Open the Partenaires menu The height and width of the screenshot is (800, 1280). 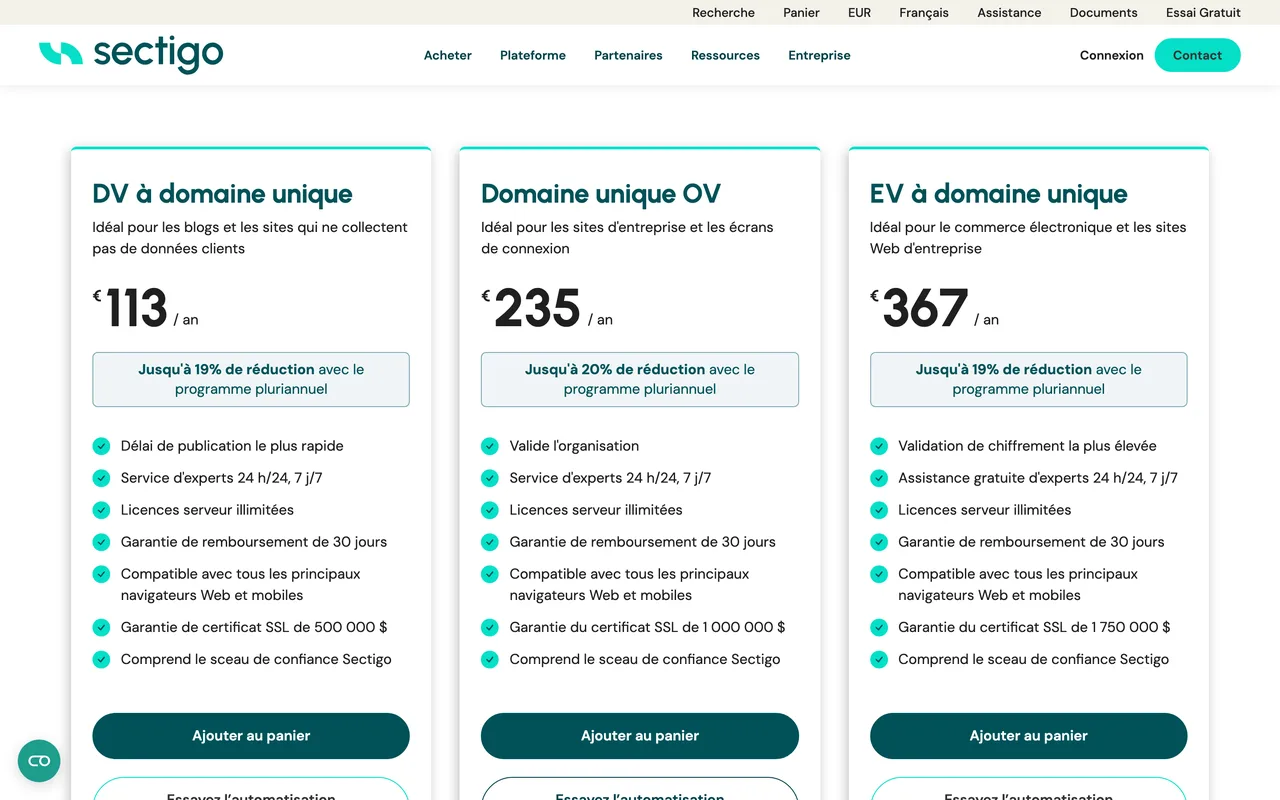click(x=628, y=55)
